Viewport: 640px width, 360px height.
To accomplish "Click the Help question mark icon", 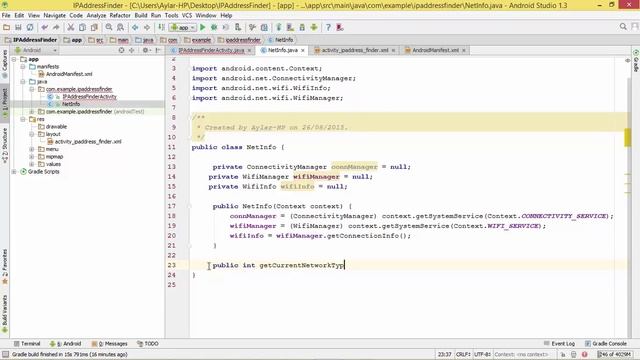I will [x=328, y=27].
